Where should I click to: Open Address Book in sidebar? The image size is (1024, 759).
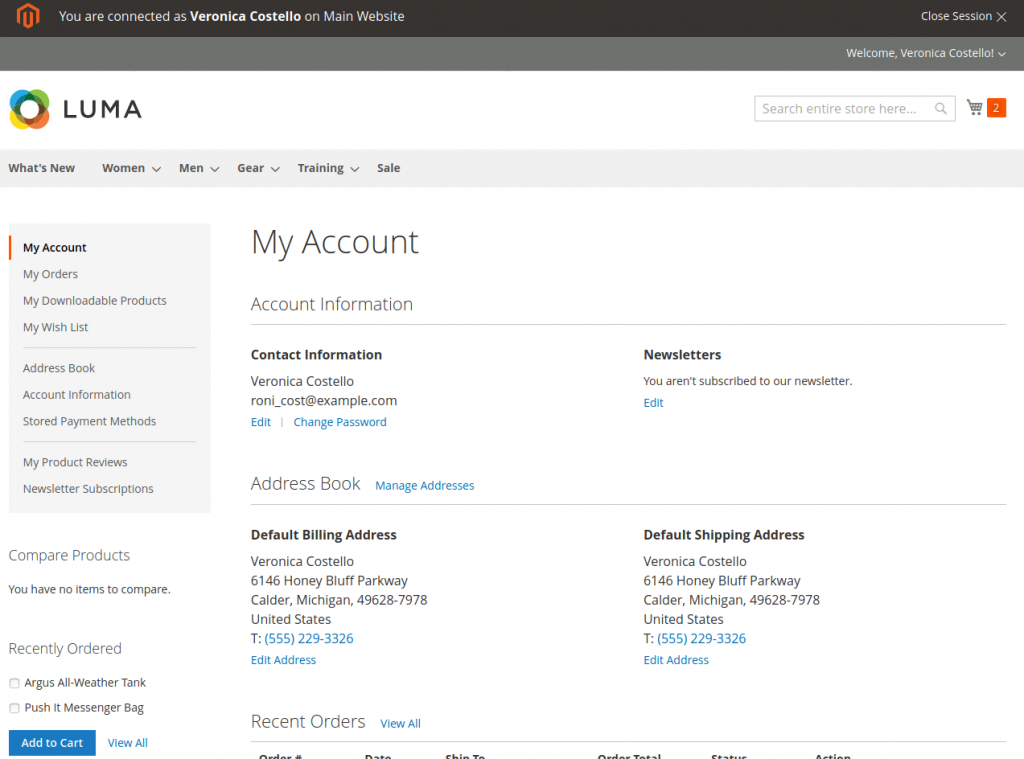tap(59, 368)
